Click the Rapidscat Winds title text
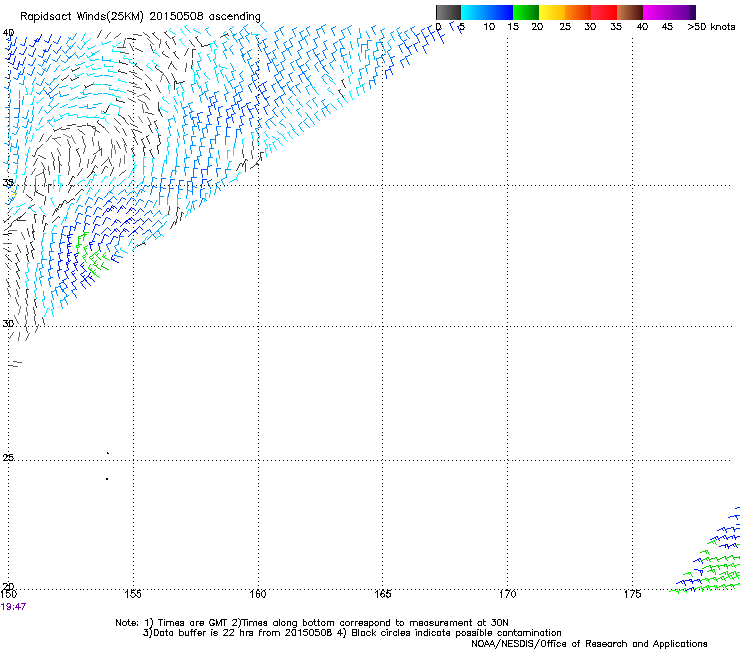 click(140, 16)
